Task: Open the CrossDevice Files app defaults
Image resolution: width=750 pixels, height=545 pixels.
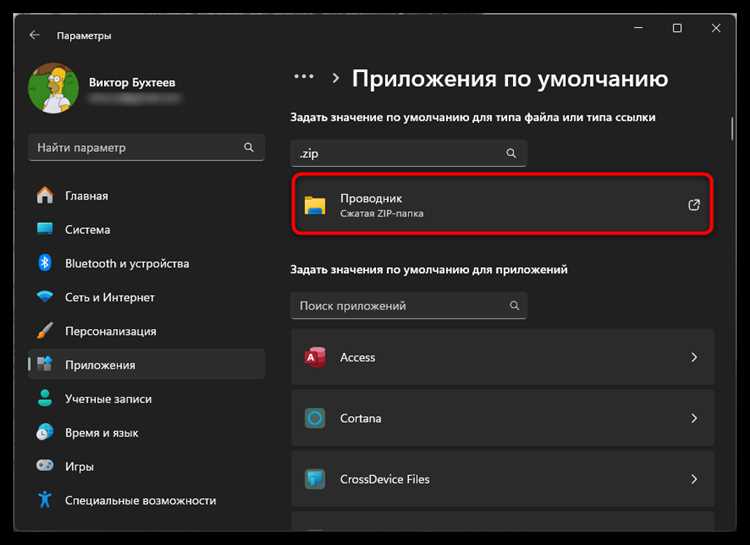Action: [x=503, y=479]
